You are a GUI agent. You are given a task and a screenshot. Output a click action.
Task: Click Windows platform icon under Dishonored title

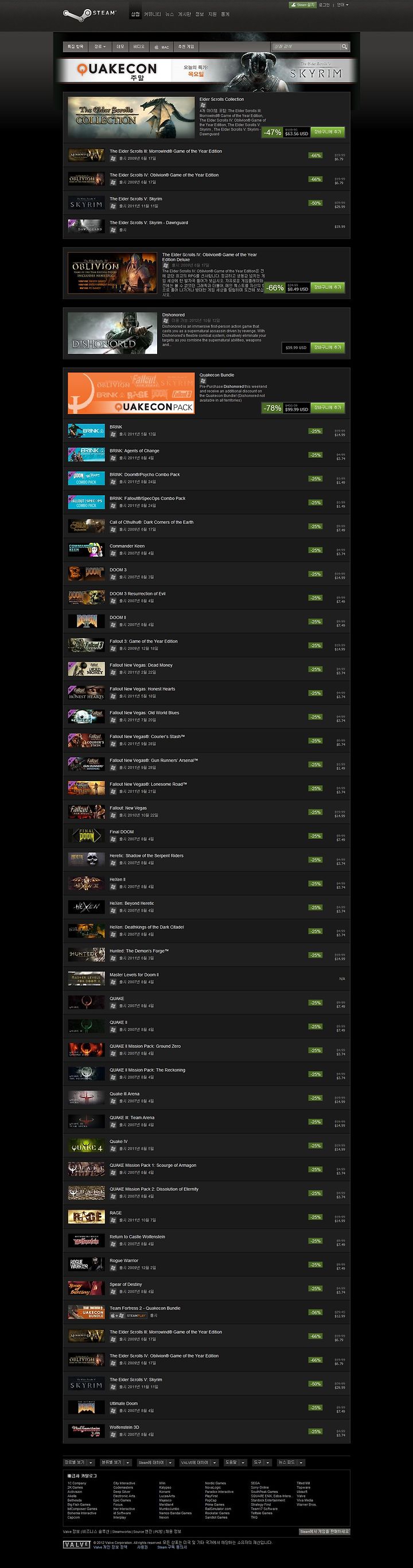(166, 320)
